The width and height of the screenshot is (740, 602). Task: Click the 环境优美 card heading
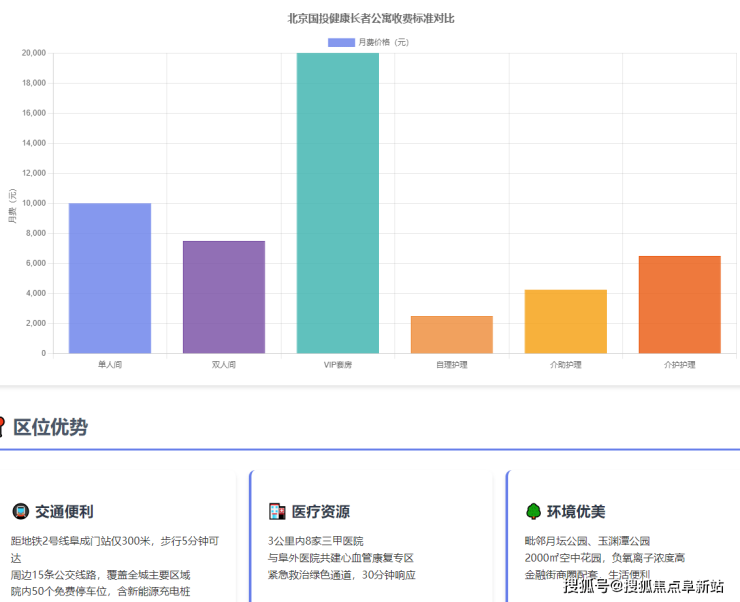[x=577, y=512]
